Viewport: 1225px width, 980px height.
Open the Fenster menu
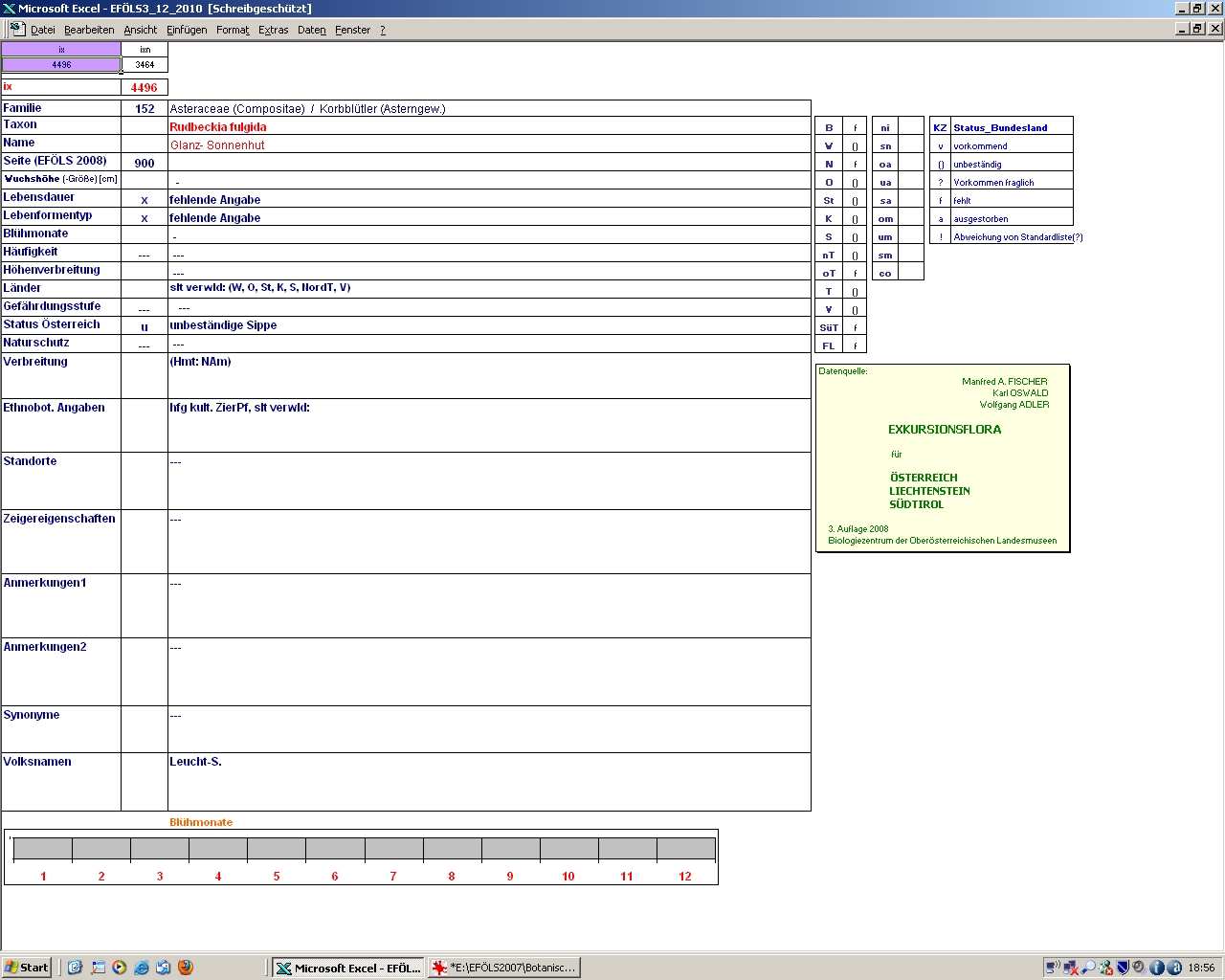click(352, 30)
